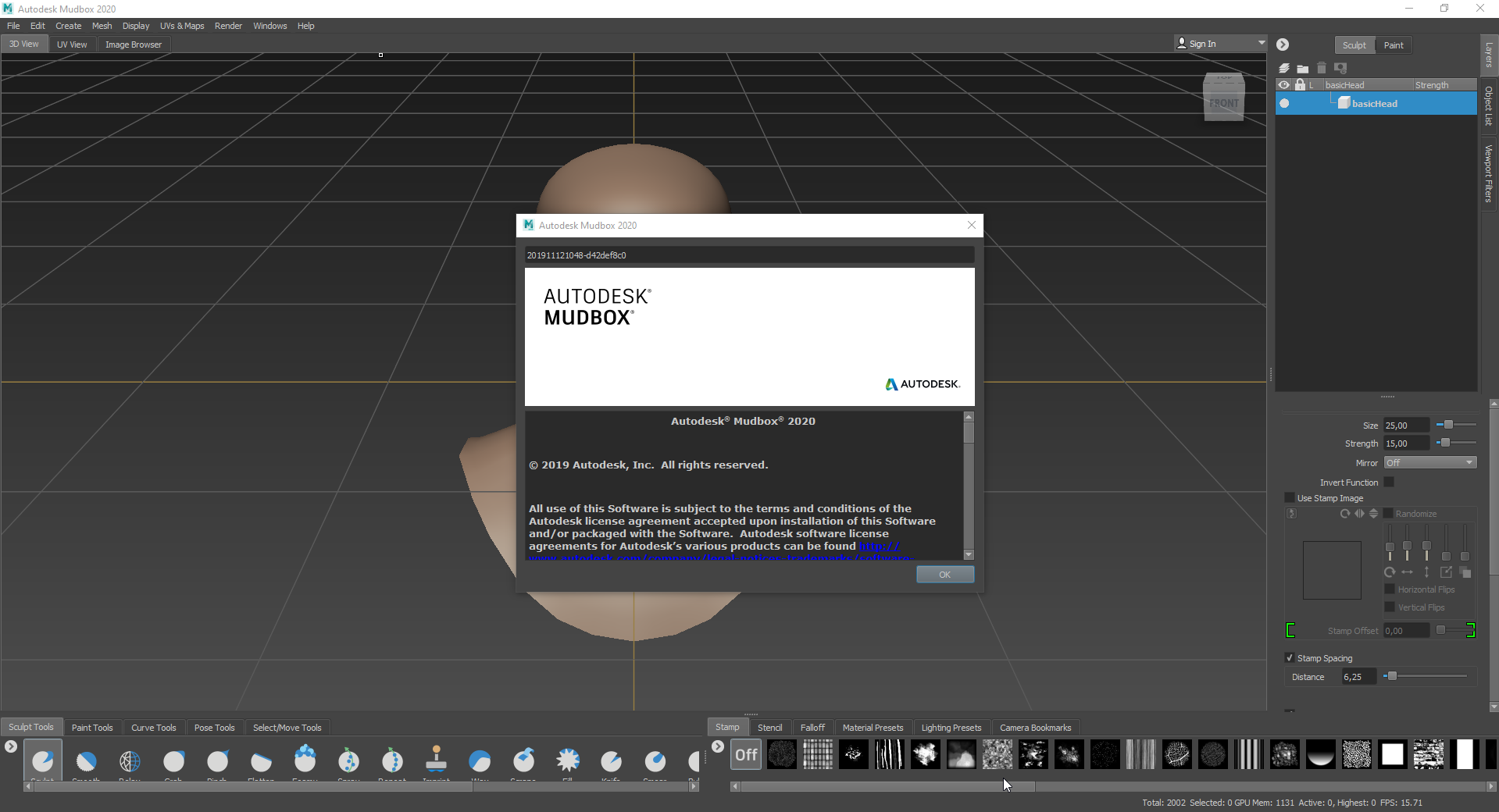This screenshot has width=1499, height=812.
Task: Expand the sculpt tools tray arrow
Action: click(11, 746)
